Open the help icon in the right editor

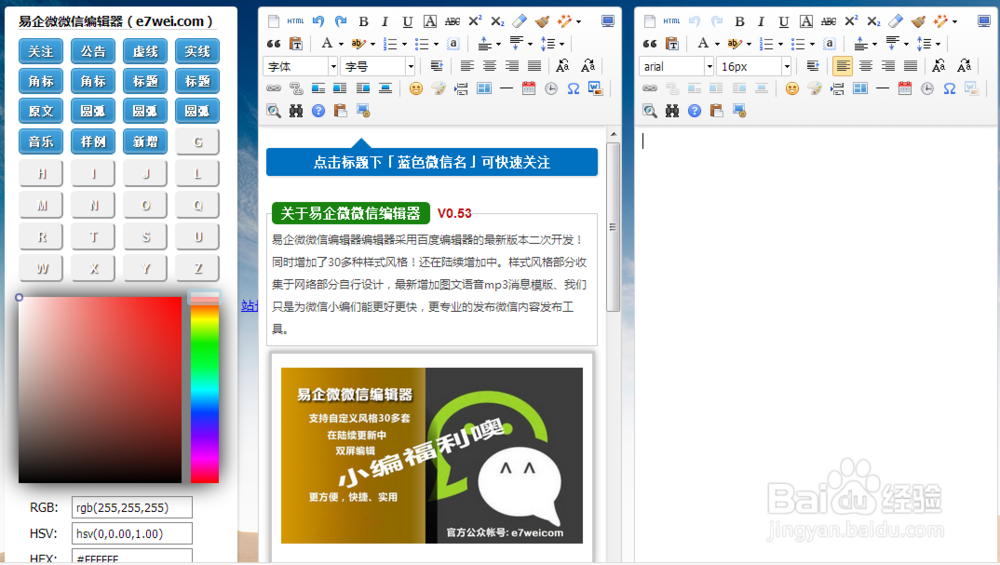pyautogui.click(x=695, y=111)
